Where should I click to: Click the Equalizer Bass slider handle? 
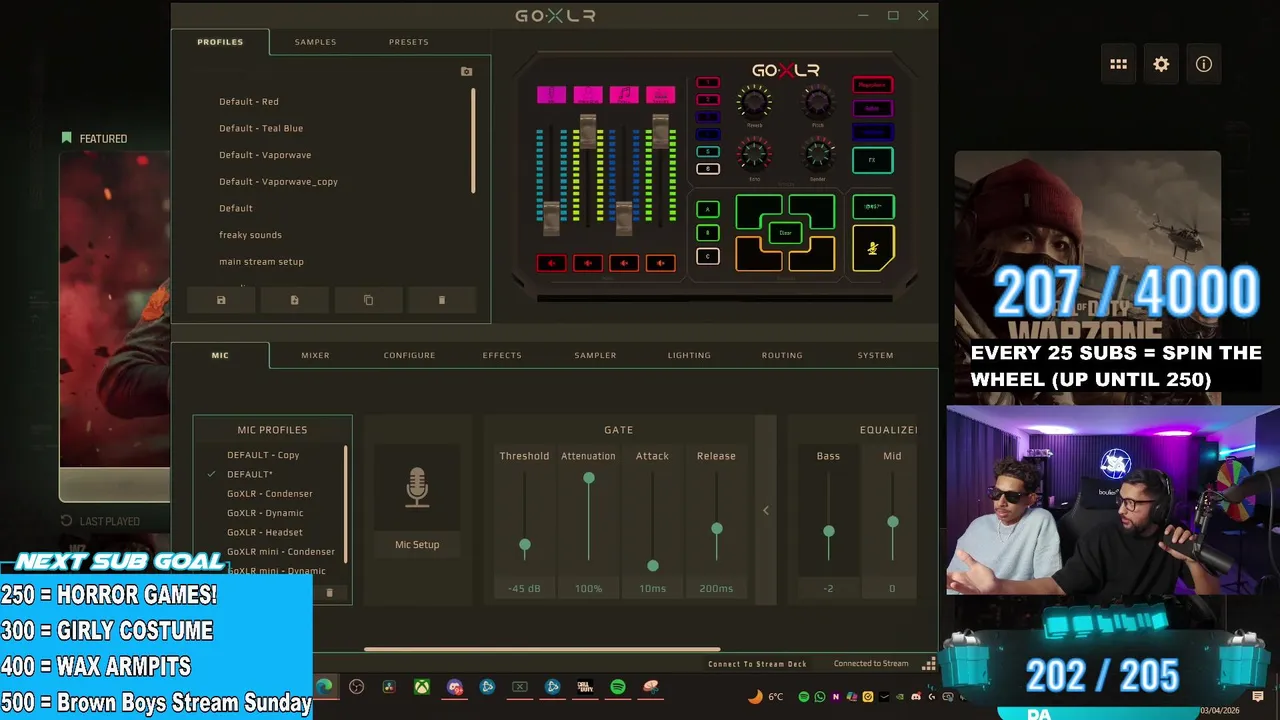(x=829, y=531)
